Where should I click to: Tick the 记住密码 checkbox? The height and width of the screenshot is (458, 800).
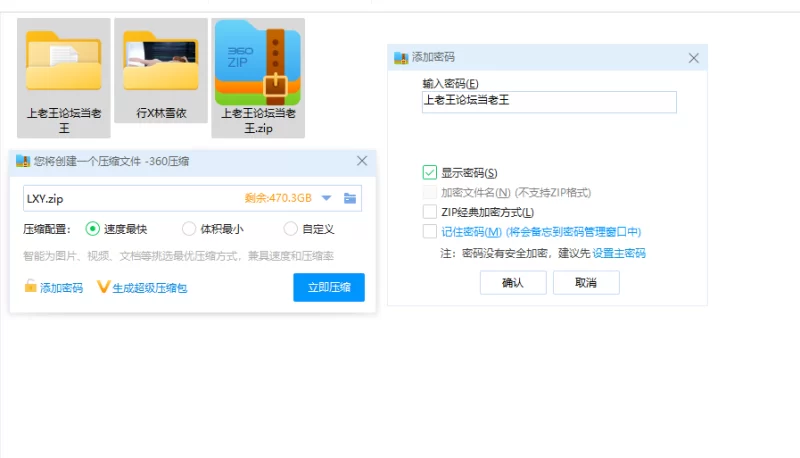(430, 232)
